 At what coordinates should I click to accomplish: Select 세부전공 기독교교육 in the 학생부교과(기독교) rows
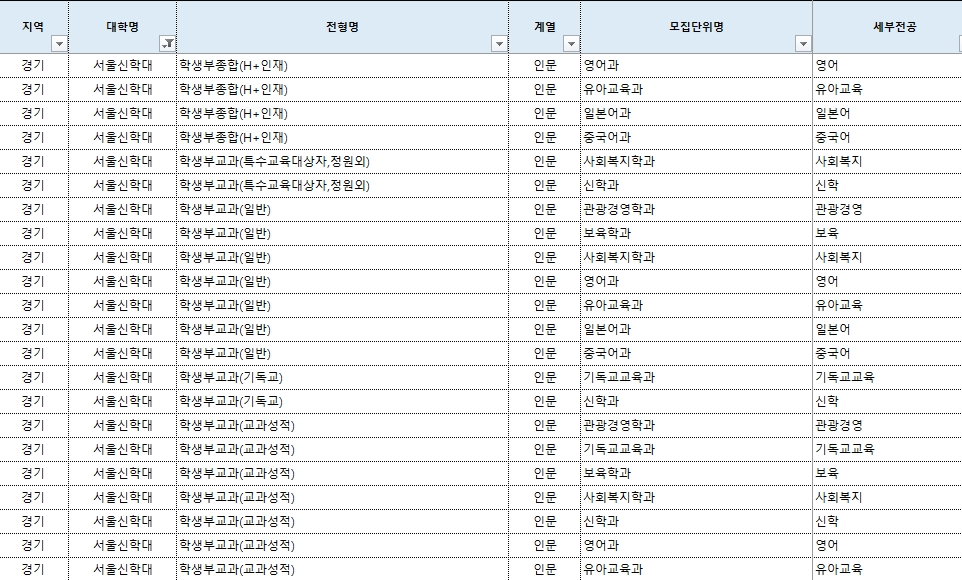[845, 377]
